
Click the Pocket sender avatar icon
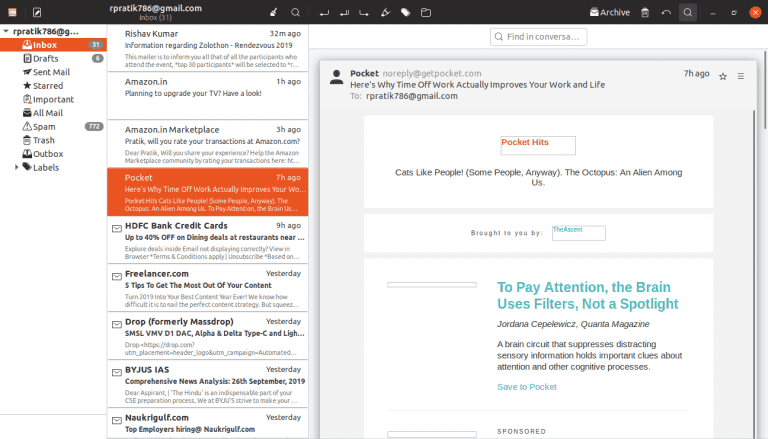[336, 77]
